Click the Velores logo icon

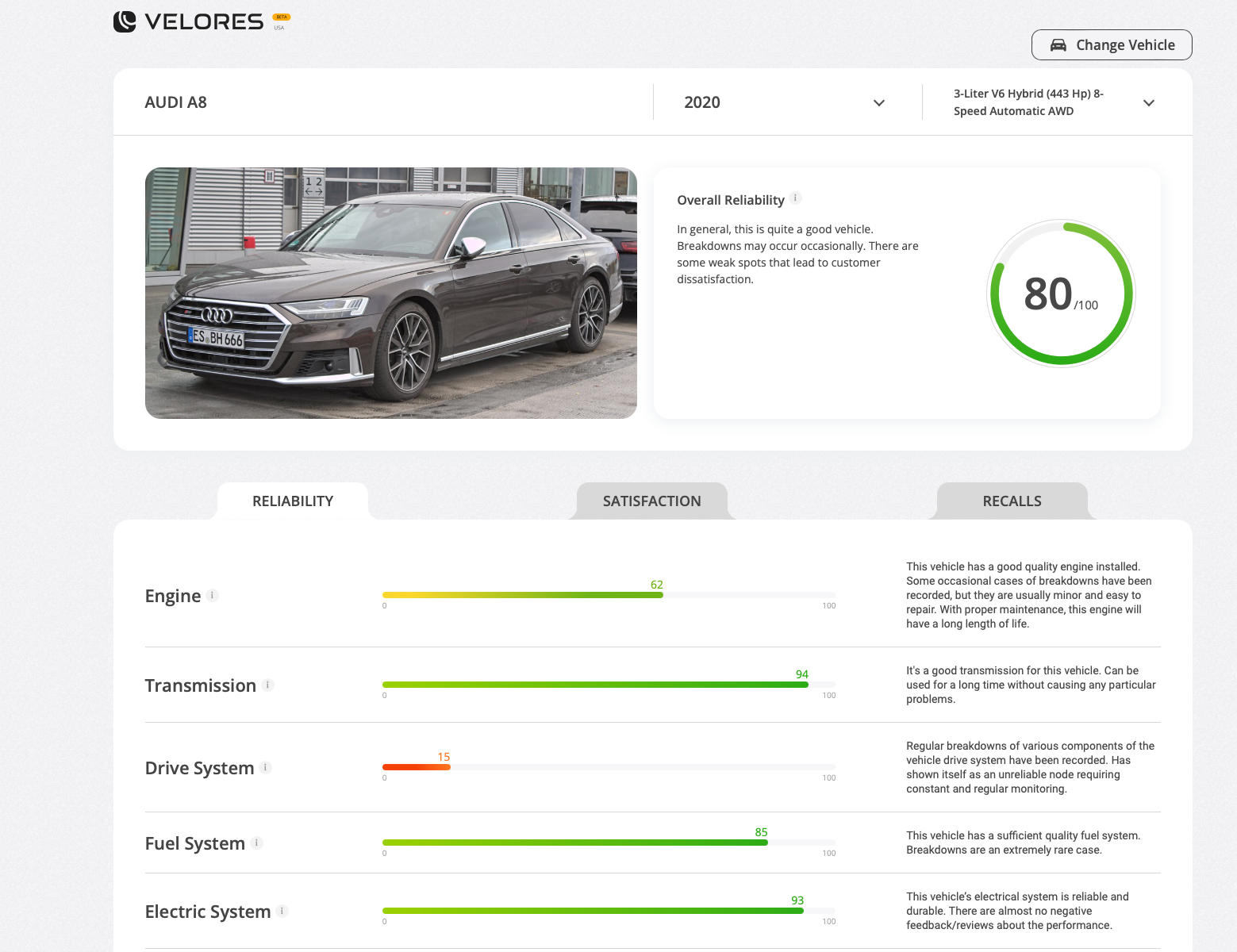coord(125,21)
